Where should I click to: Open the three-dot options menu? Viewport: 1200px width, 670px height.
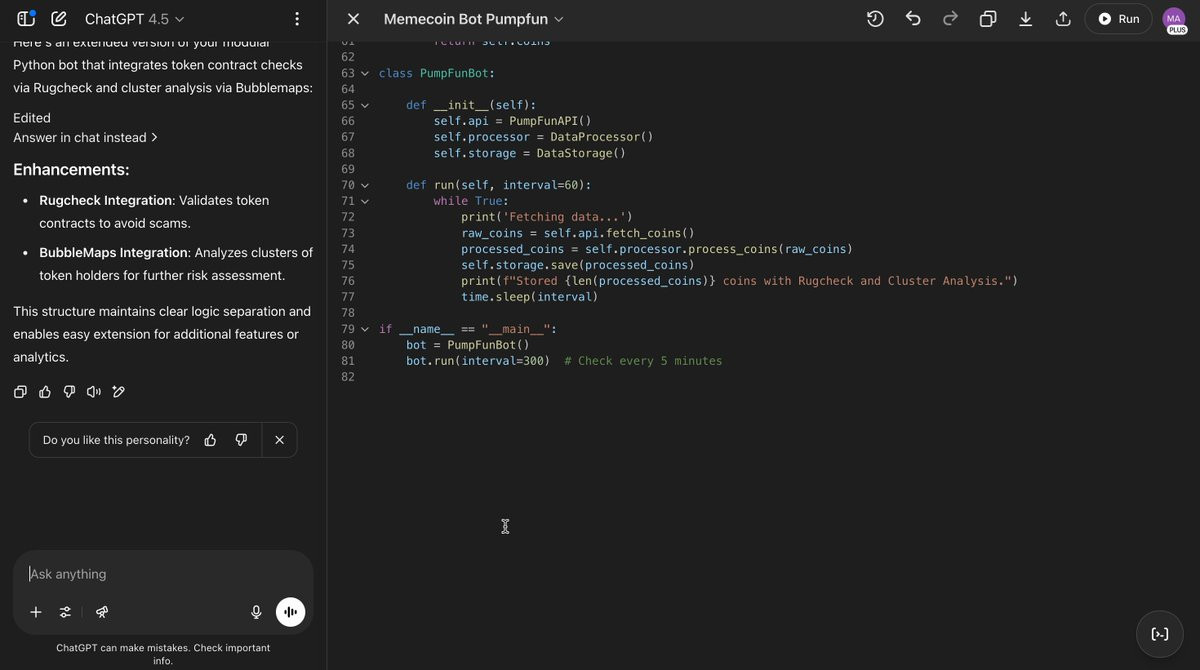[296, 19]
